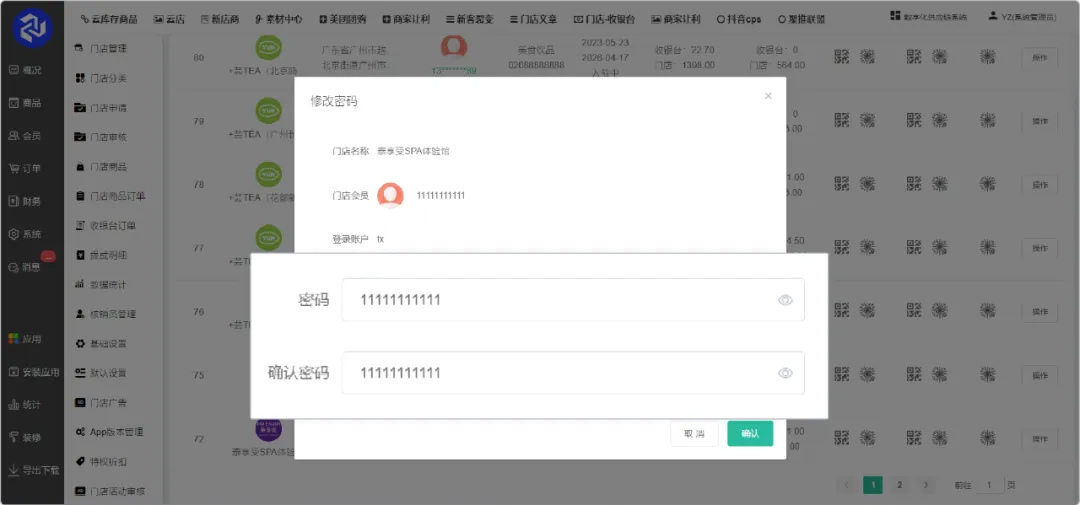Select 门店分类 store categories
The height and width of the screenshot is (505, 1080).
[x=101, y=79]
